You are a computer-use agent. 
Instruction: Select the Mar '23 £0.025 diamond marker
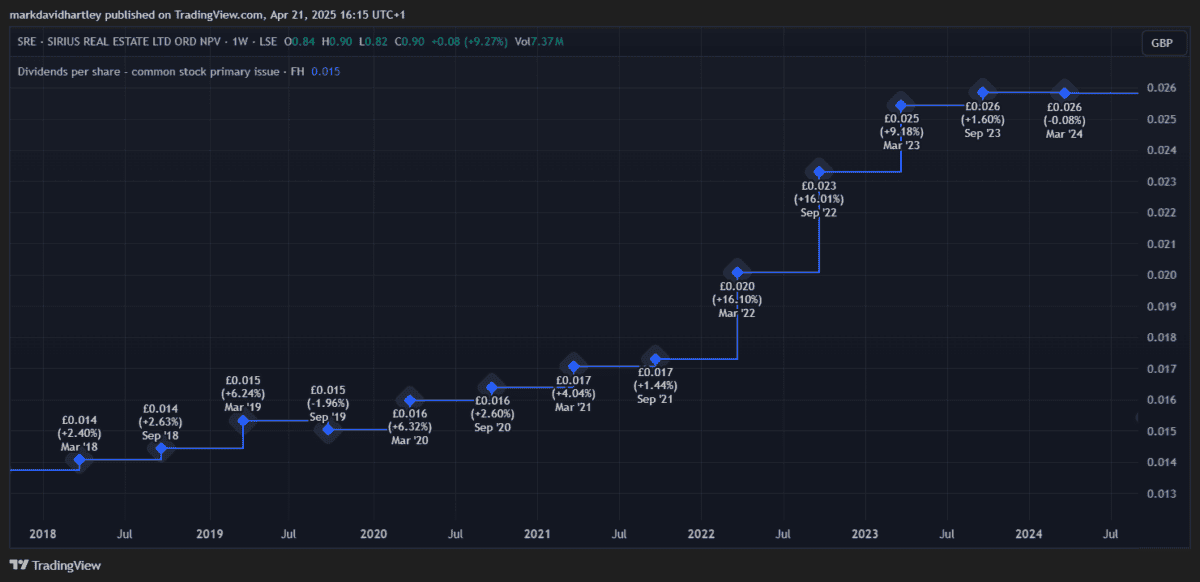(901, 105)
